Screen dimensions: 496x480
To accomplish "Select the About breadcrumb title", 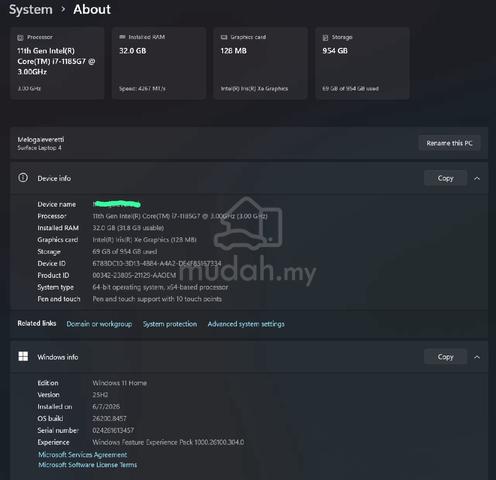I will 92,9.
